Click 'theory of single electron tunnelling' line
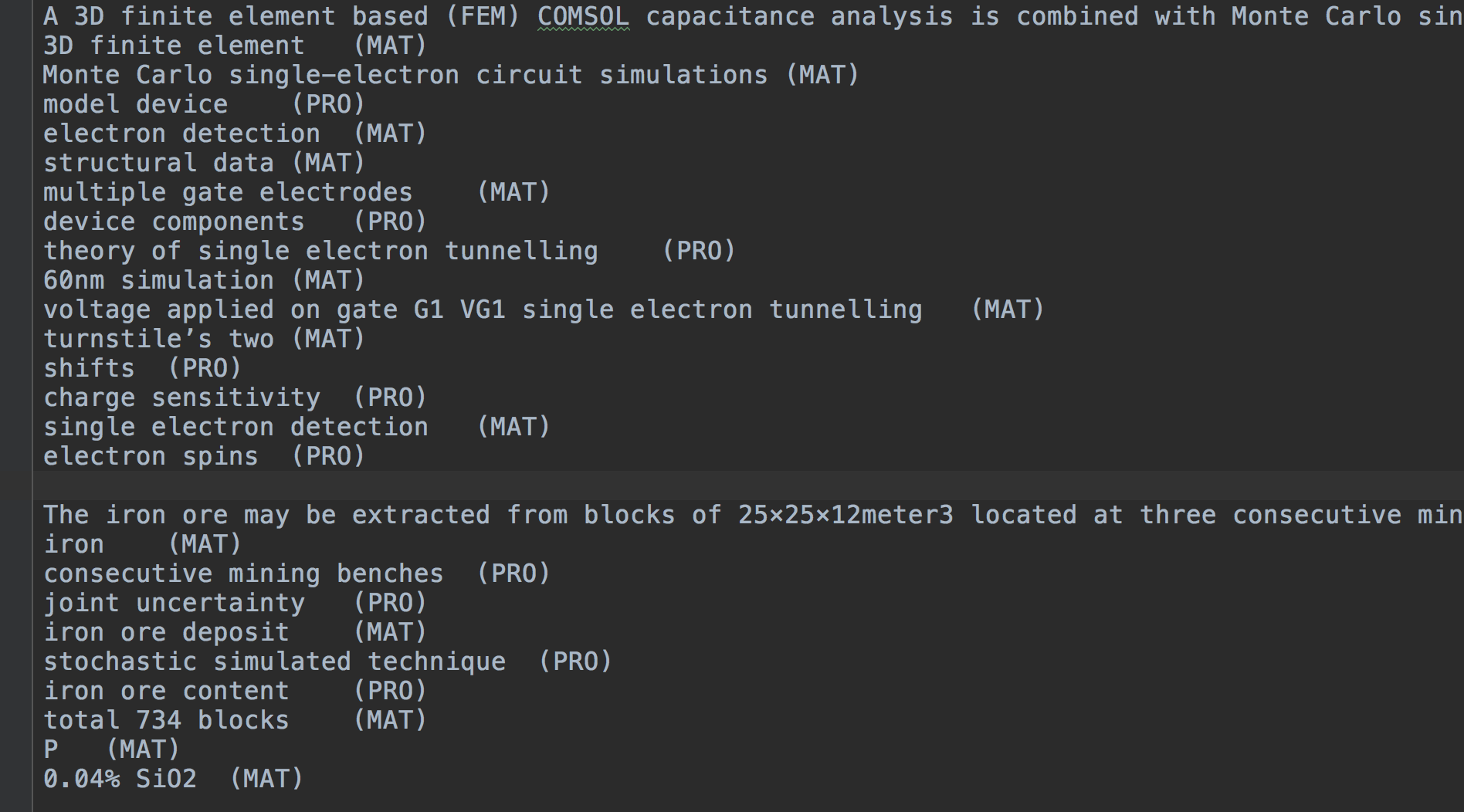Viewport: 1464px width, 812px height. pos(389,251)
